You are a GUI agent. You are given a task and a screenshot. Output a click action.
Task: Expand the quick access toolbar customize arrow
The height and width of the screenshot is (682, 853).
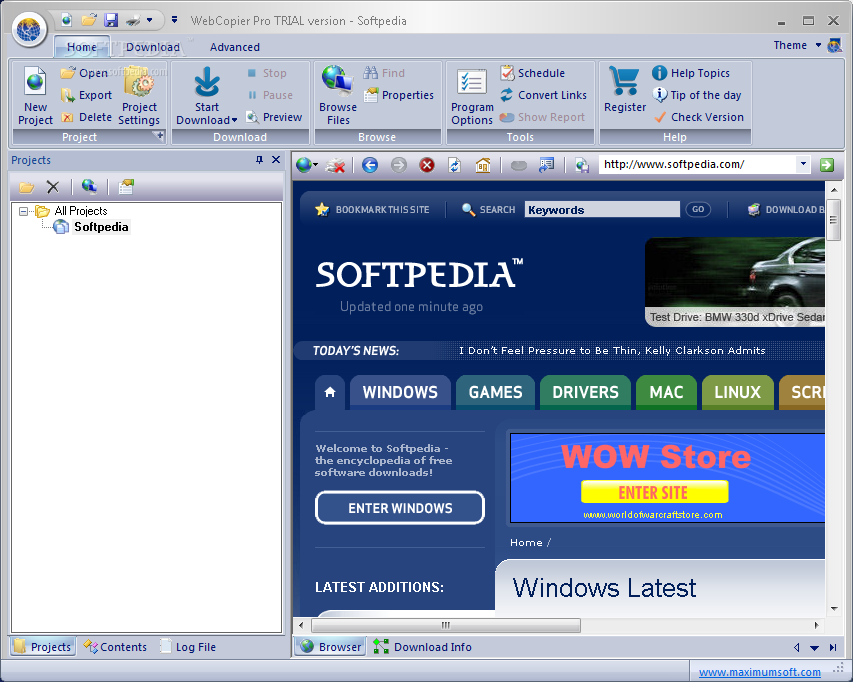[174, 20]
